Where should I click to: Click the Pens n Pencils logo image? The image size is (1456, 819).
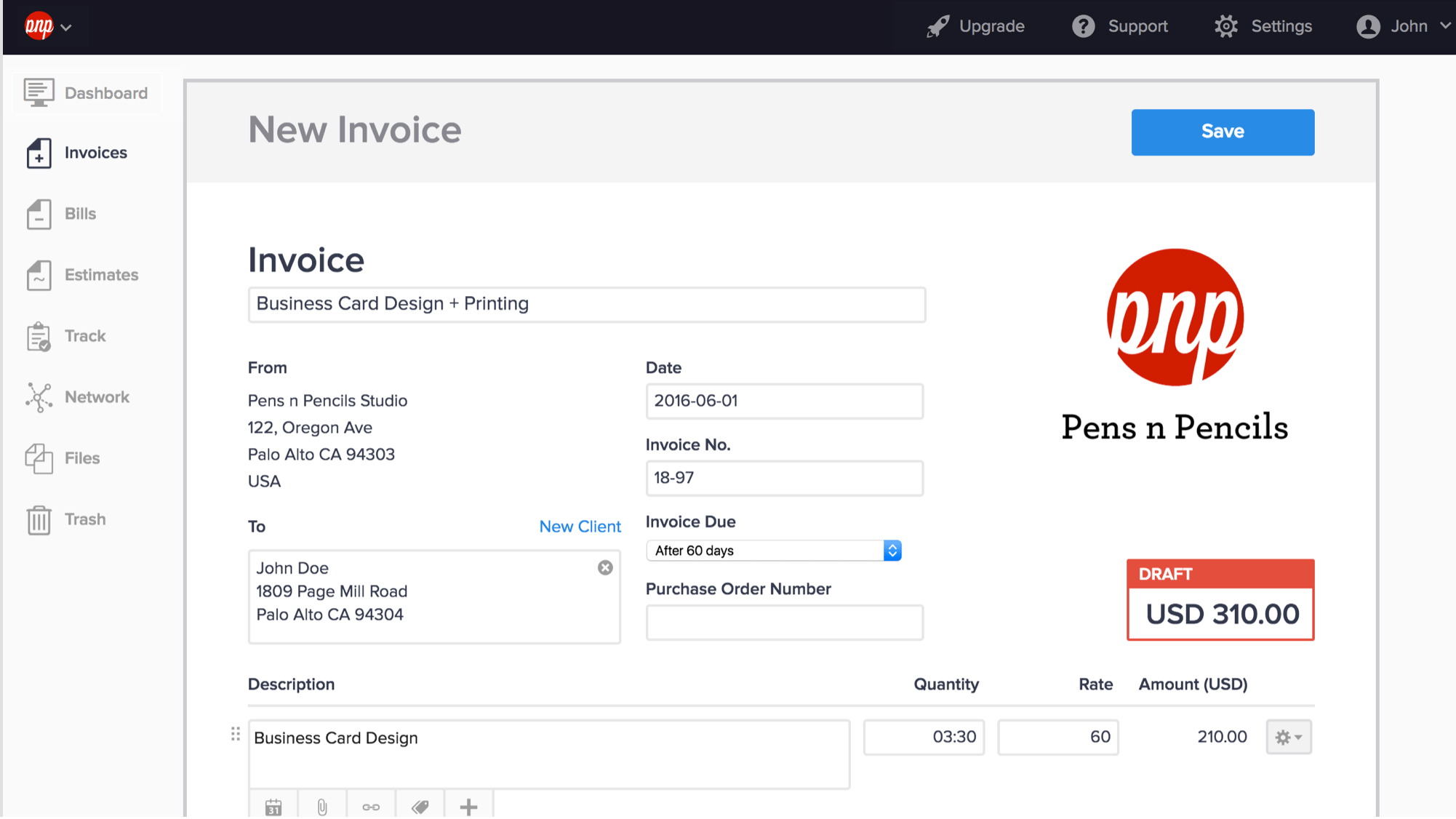point(1175,346)
